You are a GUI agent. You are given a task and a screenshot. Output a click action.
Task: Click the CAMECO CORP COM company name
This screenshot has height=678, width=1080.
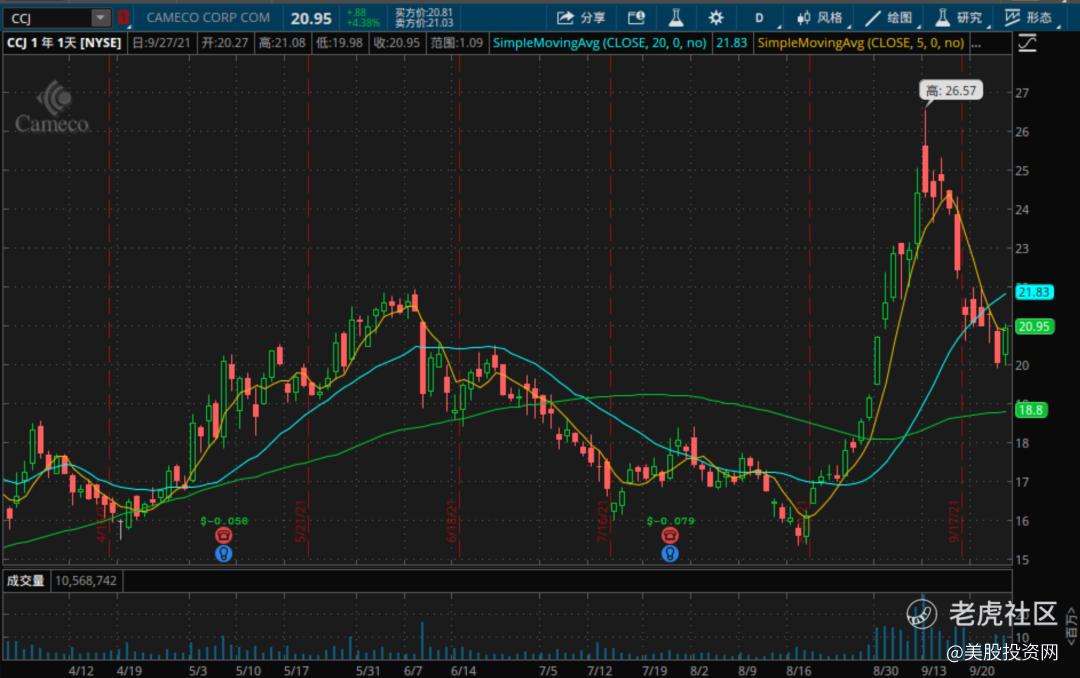click(208, 18)
